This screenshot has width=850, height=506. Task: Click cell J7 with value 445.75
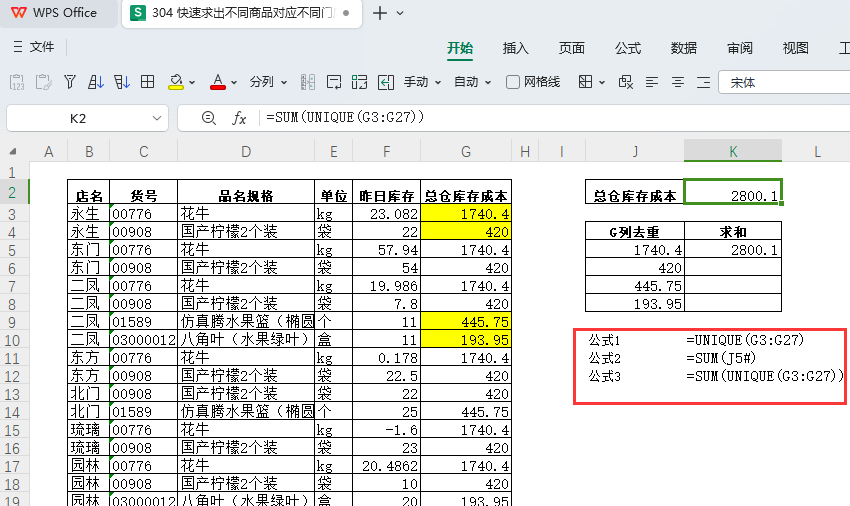635,285
